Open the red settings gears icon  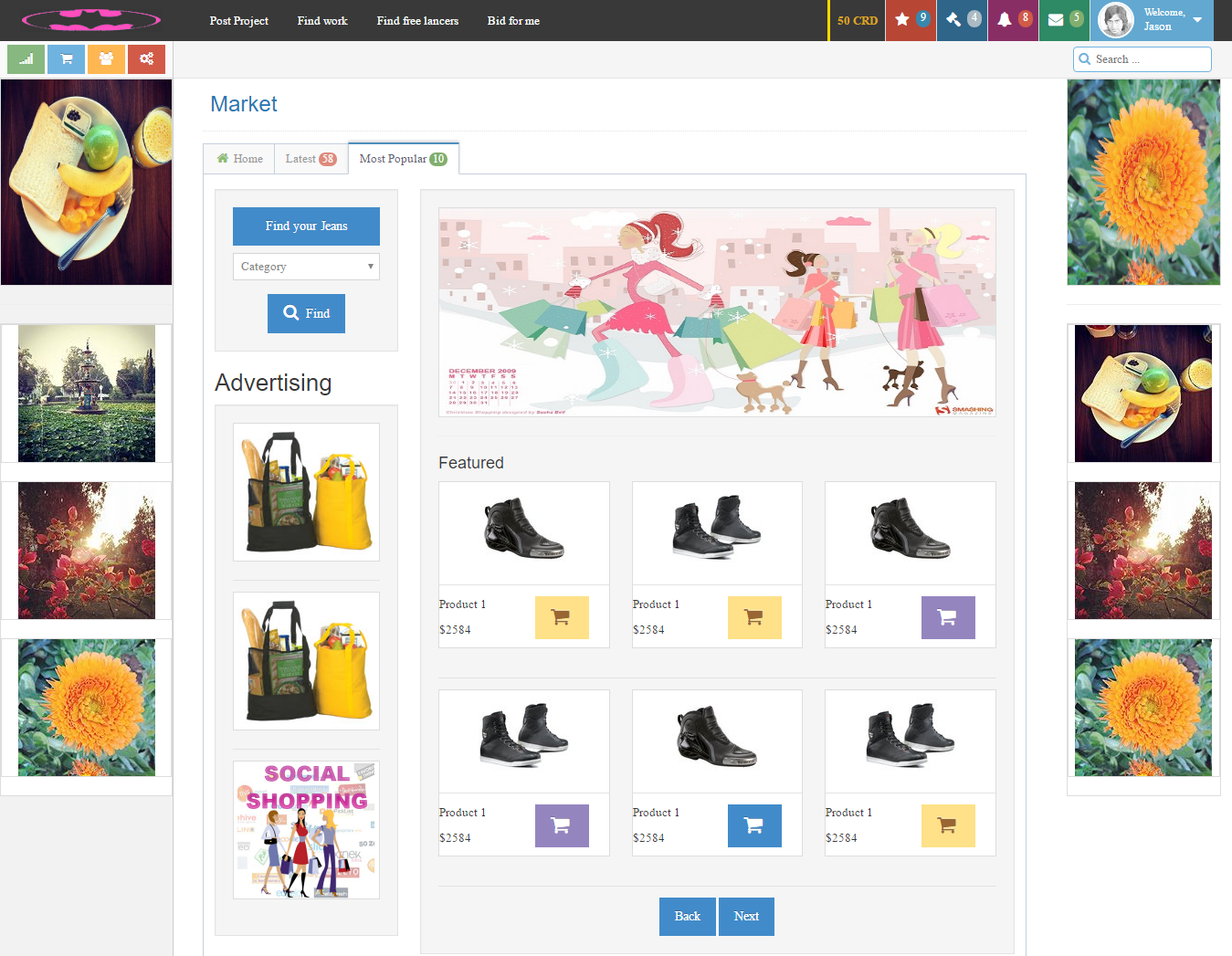click(x=146, y=59)
